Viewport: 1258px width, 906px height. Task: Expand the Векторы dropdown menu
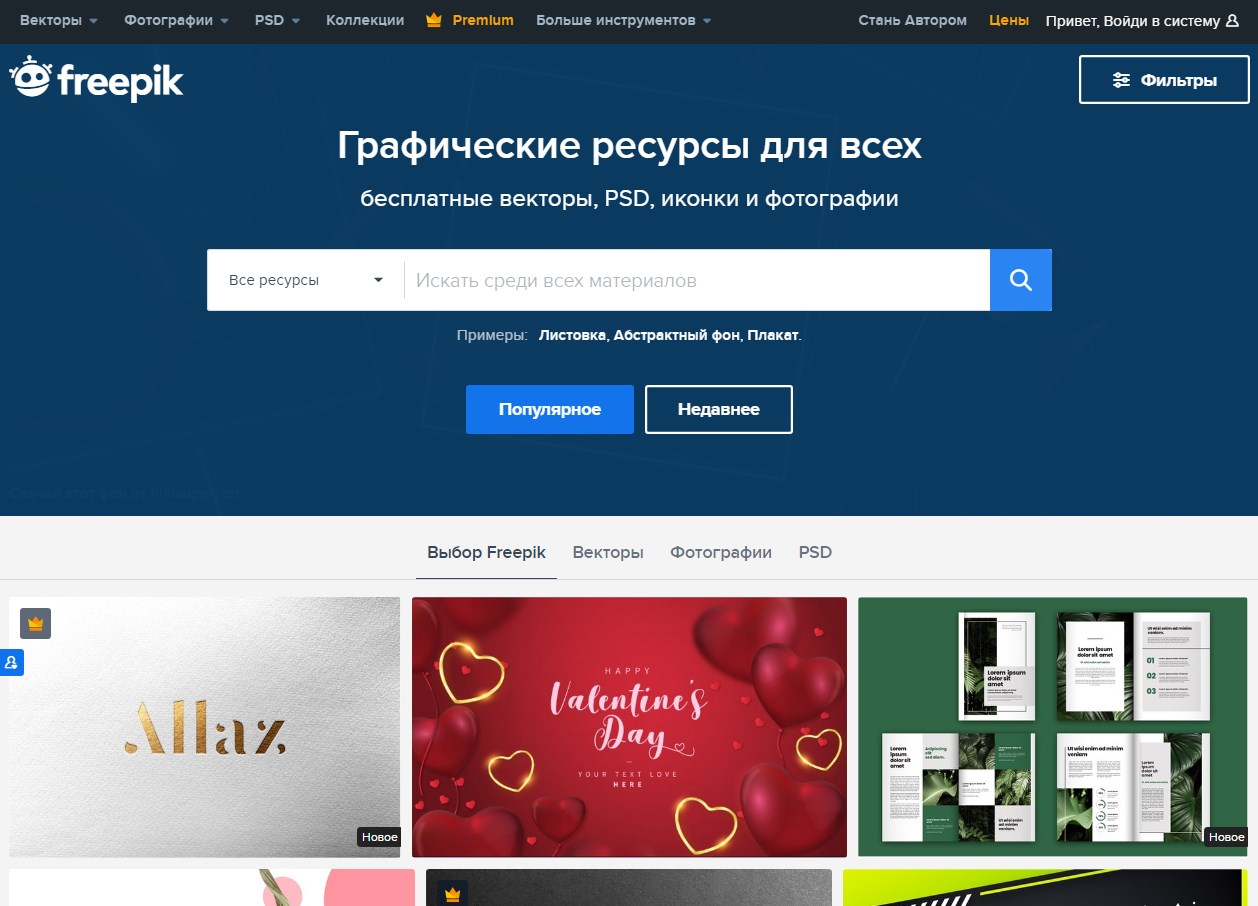(59, 20)
